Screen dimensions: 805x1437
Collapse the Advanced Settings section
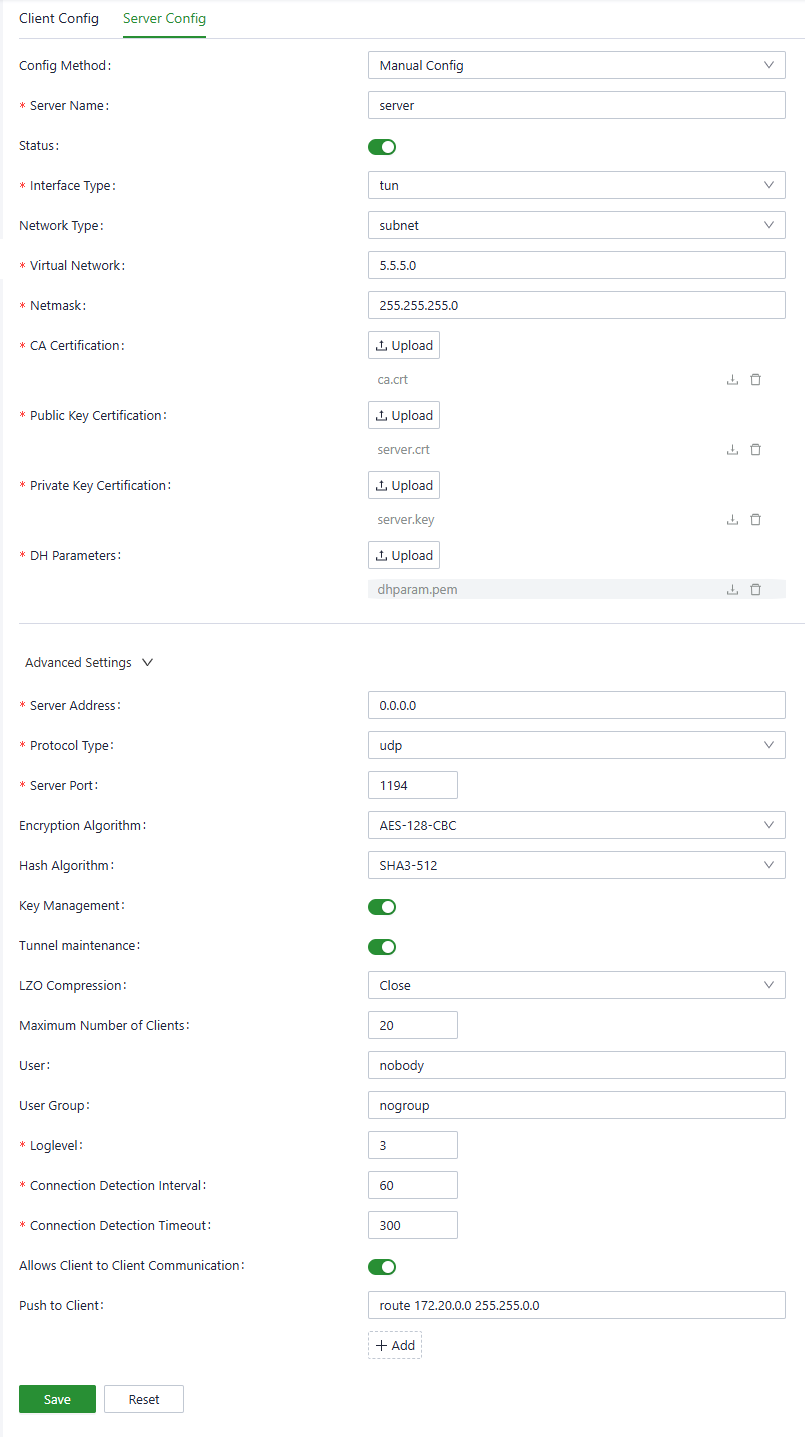coord(88,662)
